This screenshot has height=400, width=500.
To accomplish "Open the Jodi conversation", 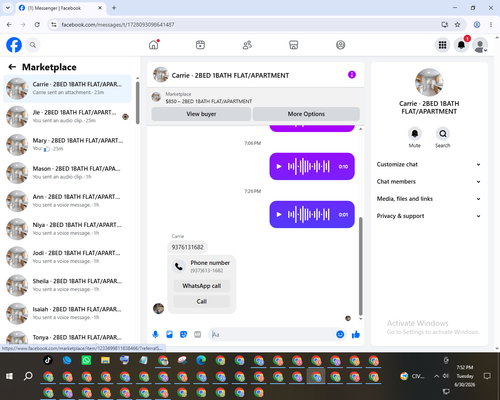I will (67, 257).
